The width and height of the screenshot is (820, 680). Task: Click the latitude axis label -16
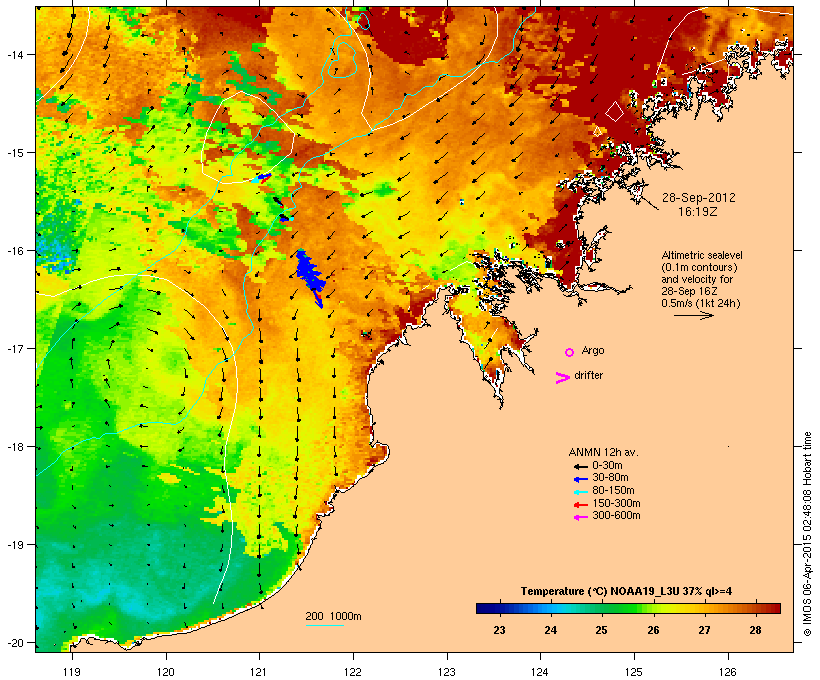[14, 251]
